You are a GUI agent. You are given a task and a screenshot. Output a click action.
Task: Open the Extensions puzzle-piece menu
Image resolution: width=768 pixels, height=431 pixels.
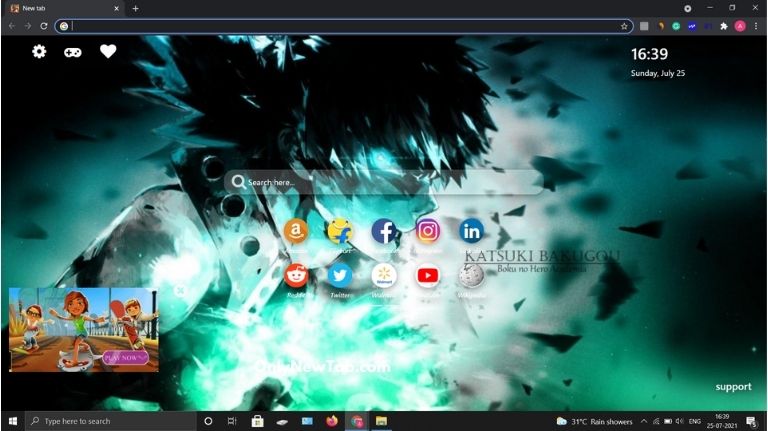coord(724,26)
